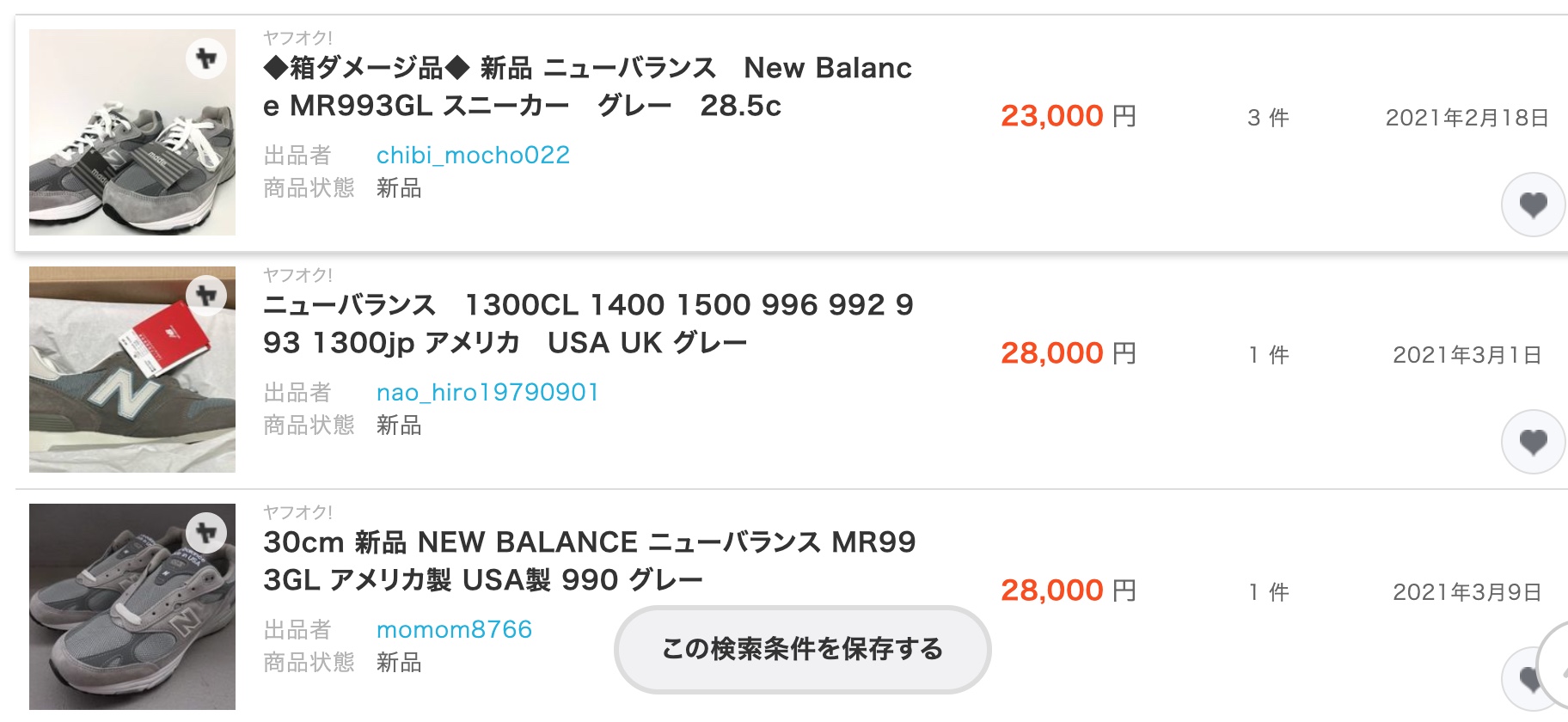Viewport: 1568px width, 722px height.
Task: Open seller chibi_mocho022's profile
Action: [x=473, y=156]
